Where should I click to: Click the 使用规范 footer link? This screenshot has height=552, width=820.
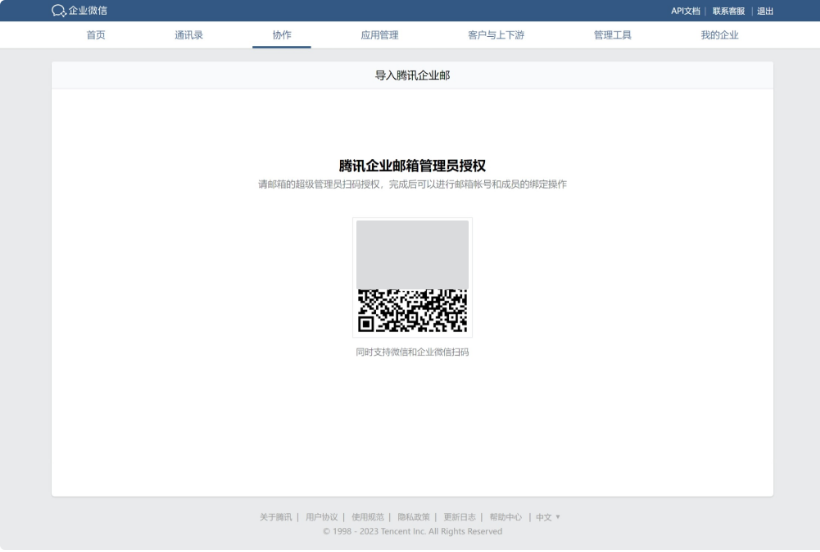pyautogui.click(x=367, y=517)
